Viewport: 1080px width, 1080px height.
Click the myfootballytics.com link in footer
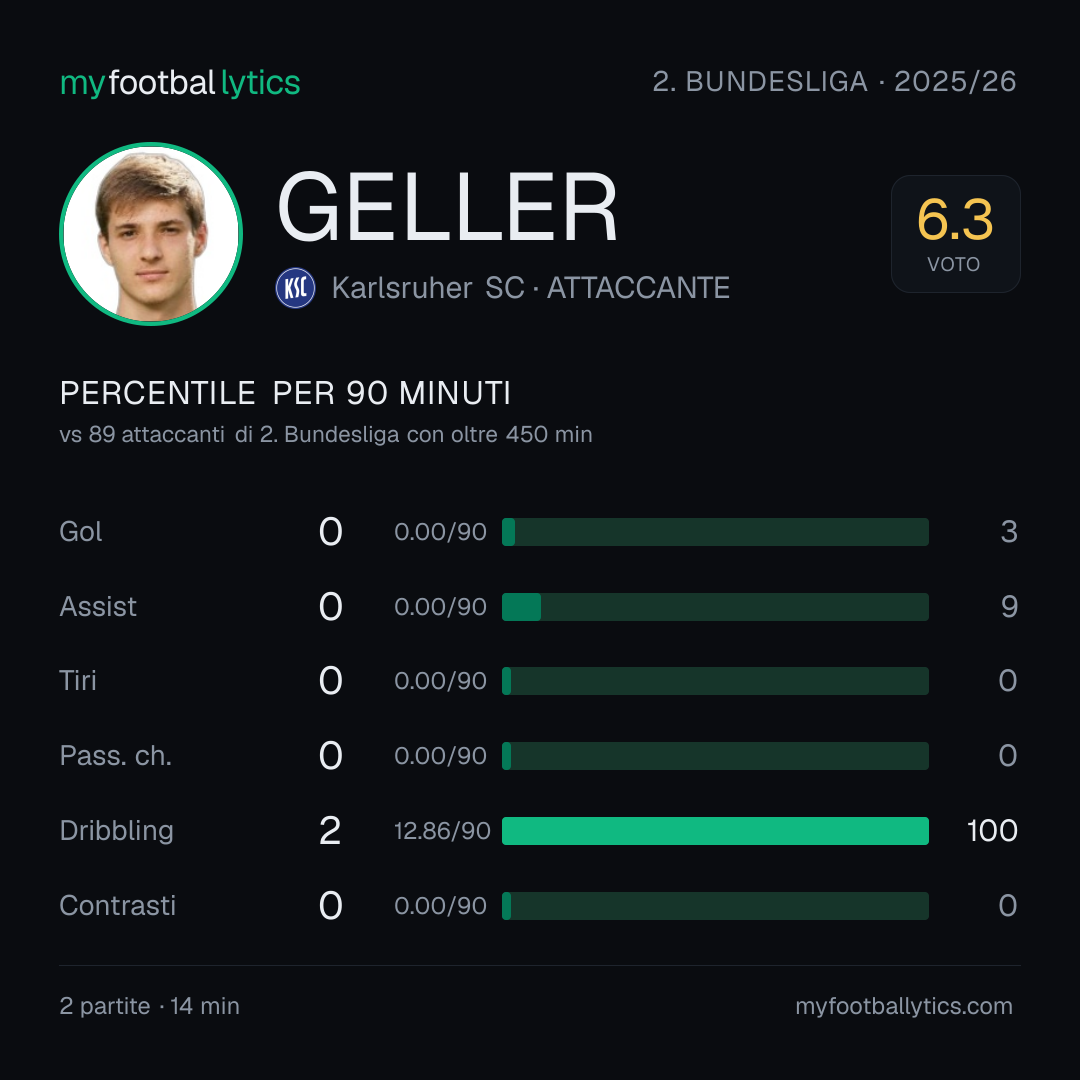904,1006
